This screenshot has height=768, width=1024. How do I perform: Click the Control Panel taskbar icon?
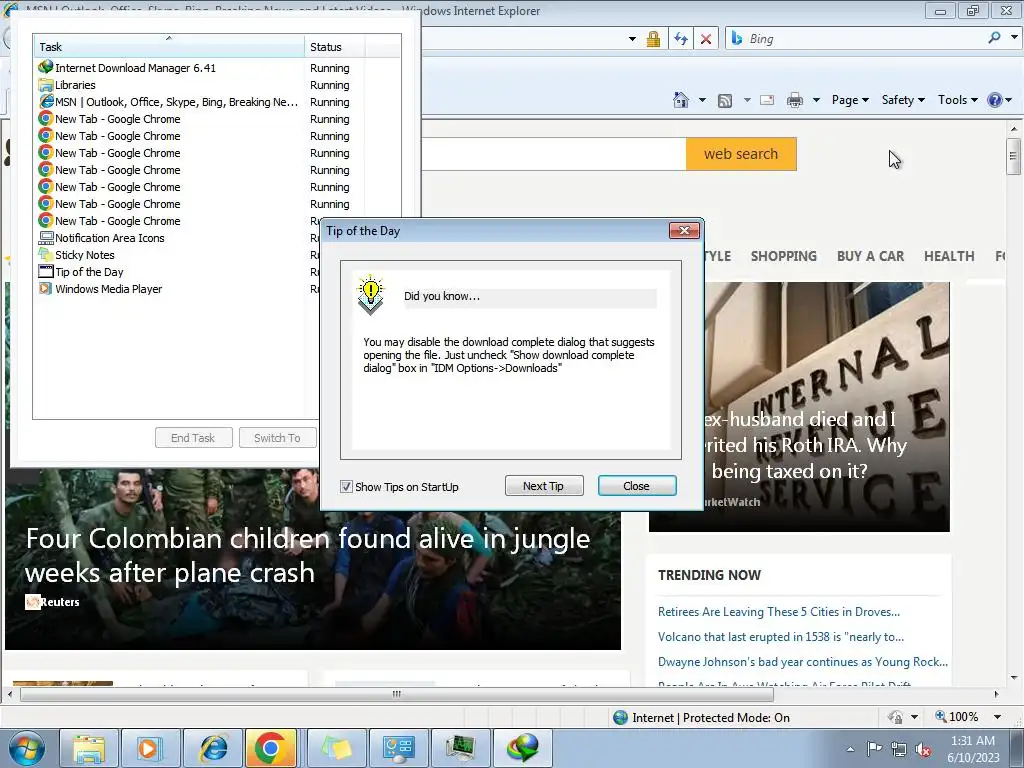point(398,748)
